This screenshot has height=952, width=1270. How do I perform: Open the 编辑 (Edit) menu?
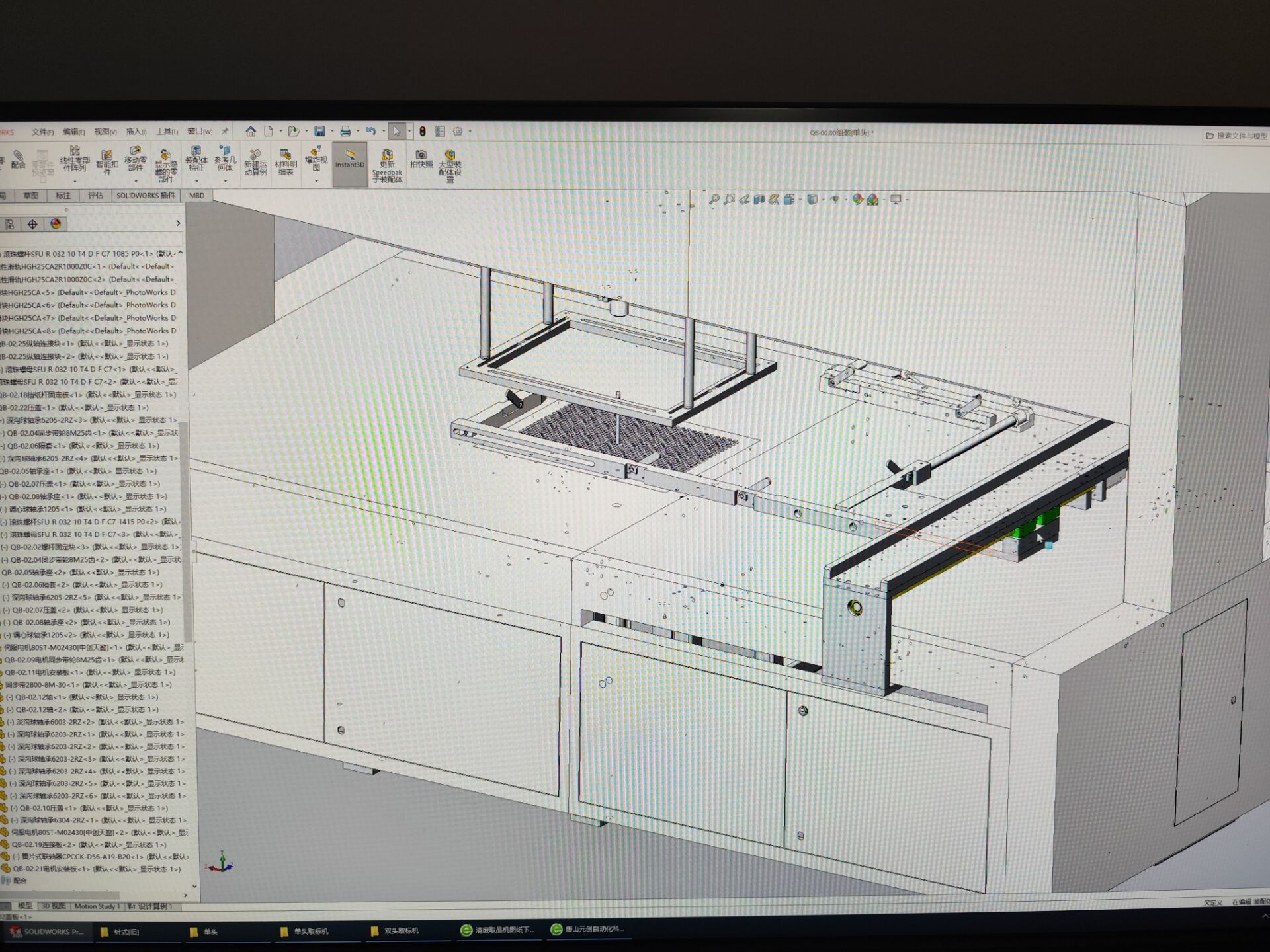pyautogui.click(x=73, y=132)
